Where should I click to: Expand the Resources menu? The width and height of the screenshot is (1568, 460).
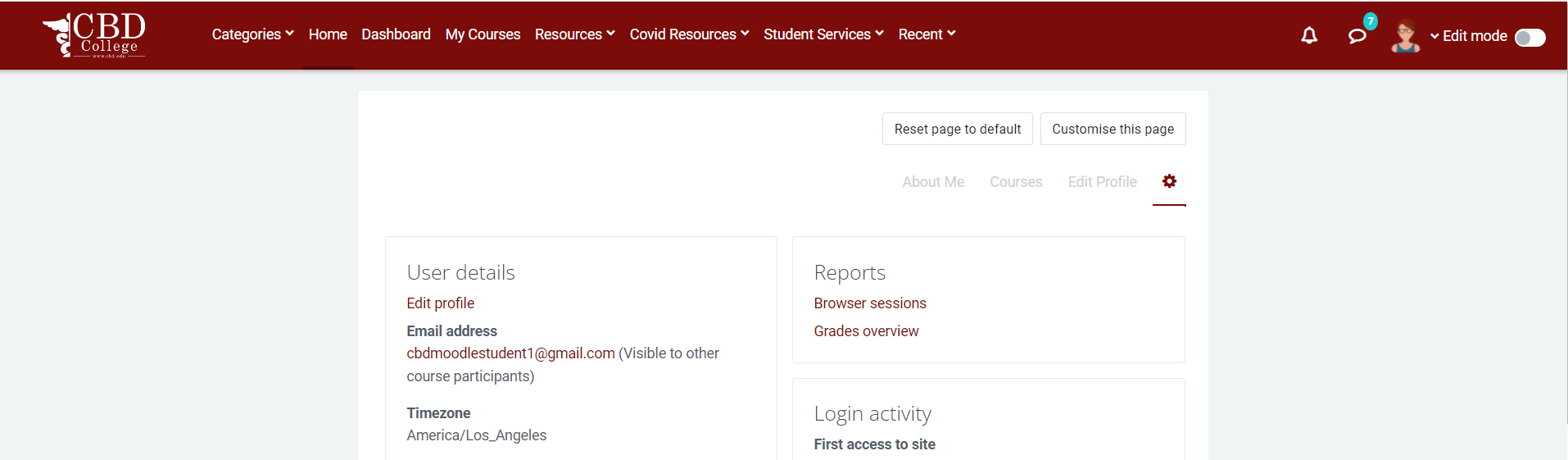[x=574, y=34]
